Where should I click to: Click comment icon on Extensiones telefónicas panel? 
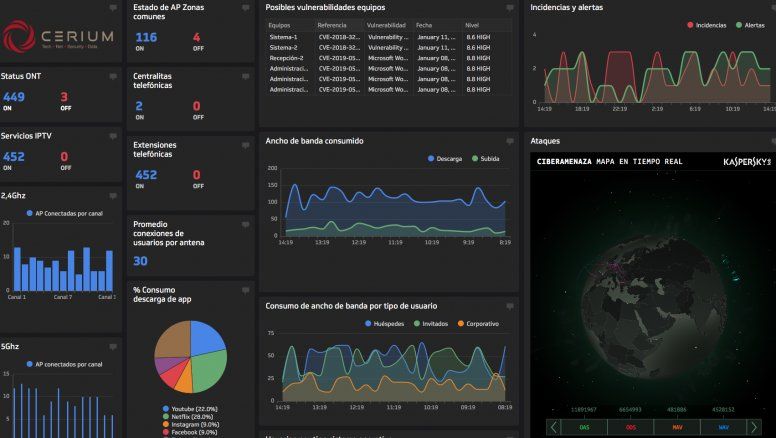click(245, 145)
